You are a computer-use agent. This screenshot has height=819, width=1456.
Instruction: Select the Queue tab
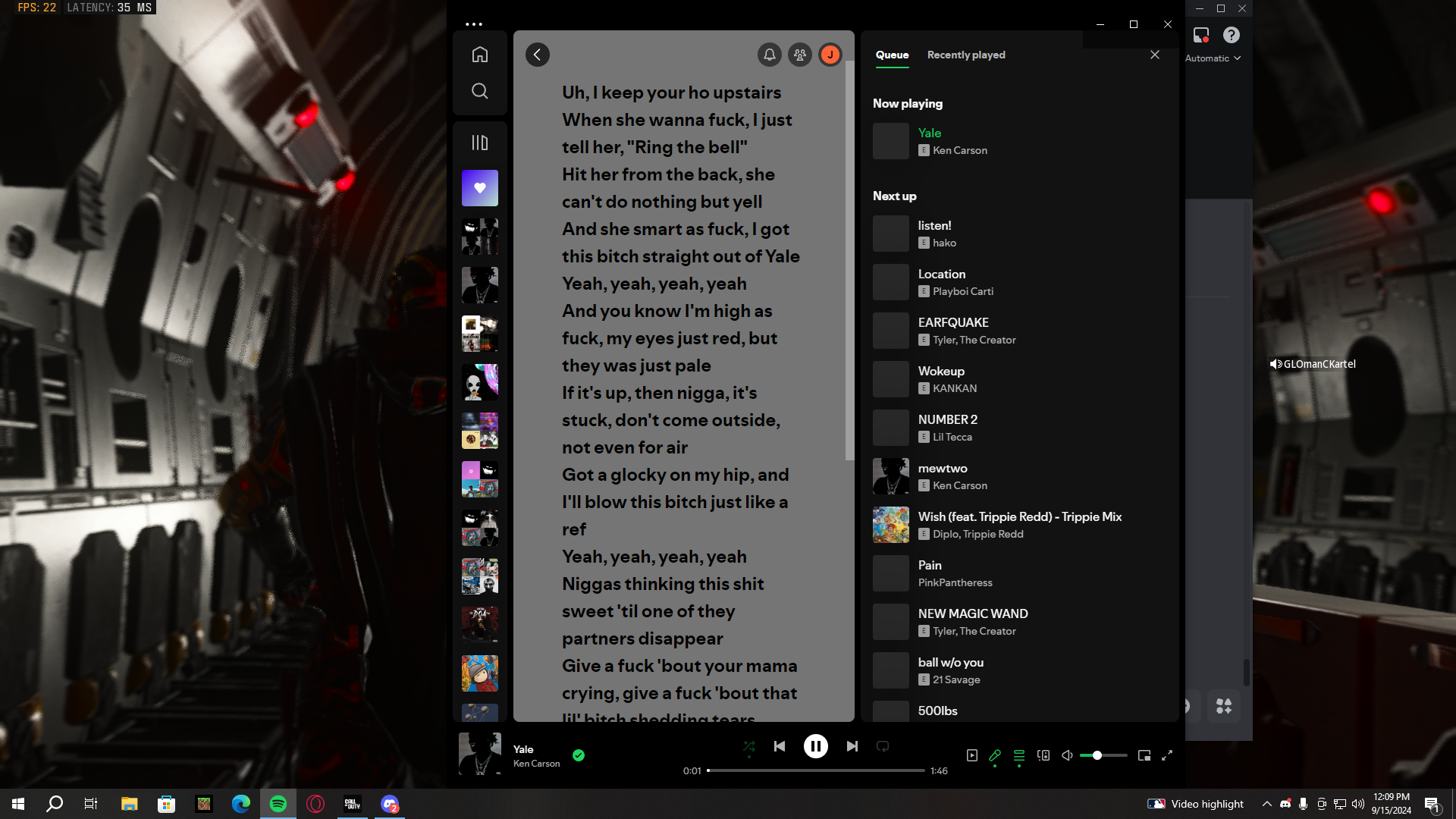[x=892, y=55]
